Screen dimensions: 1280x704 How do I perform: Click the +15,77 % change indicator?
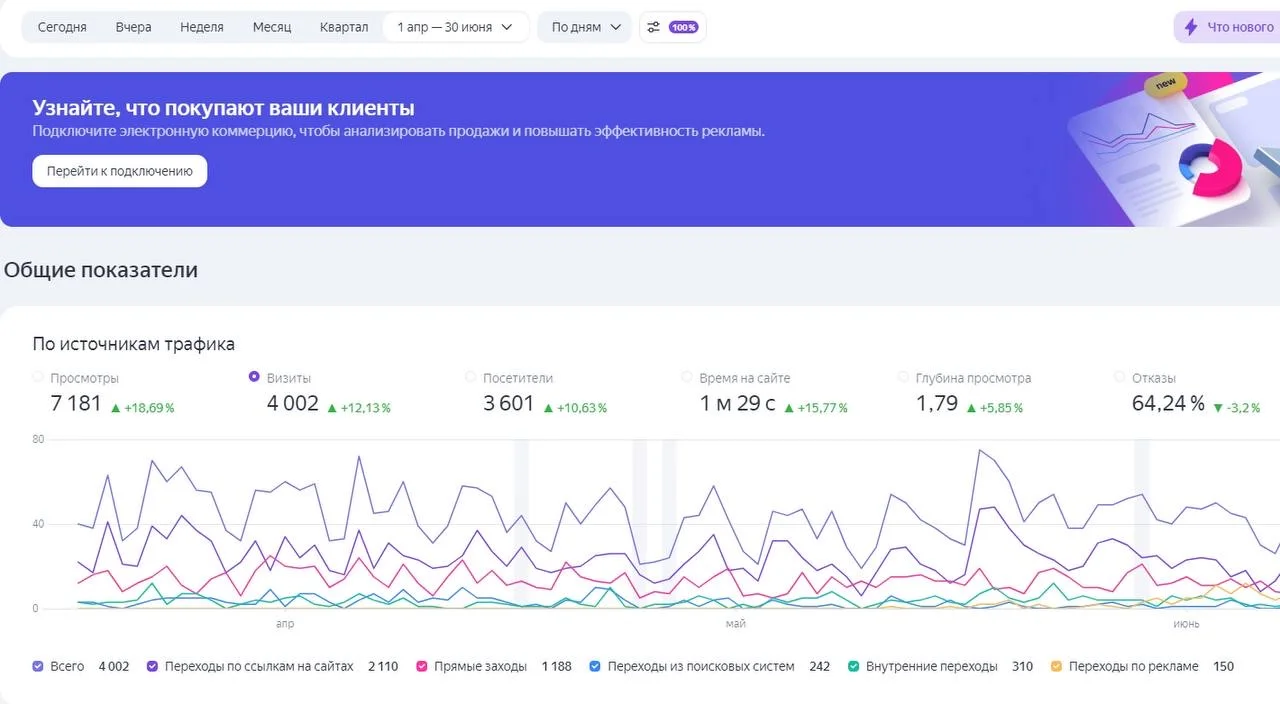816,408
